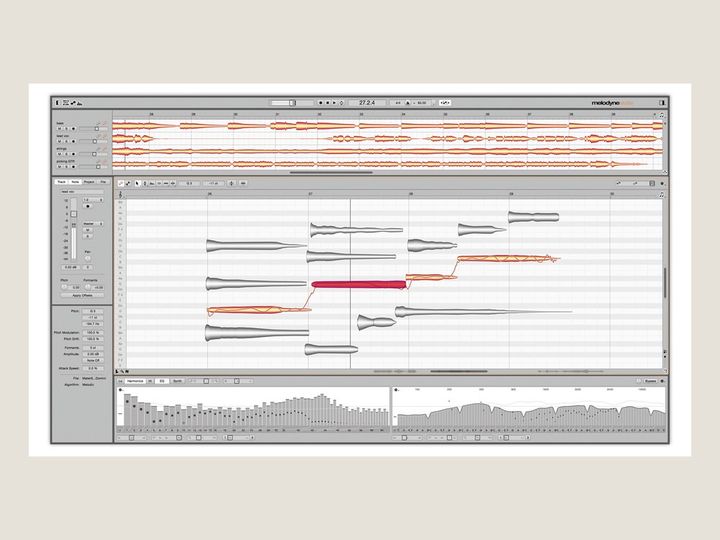Viewport: 720px width, 540px height.
Task: Mute the lead voc track
Action: pos(59,141)
